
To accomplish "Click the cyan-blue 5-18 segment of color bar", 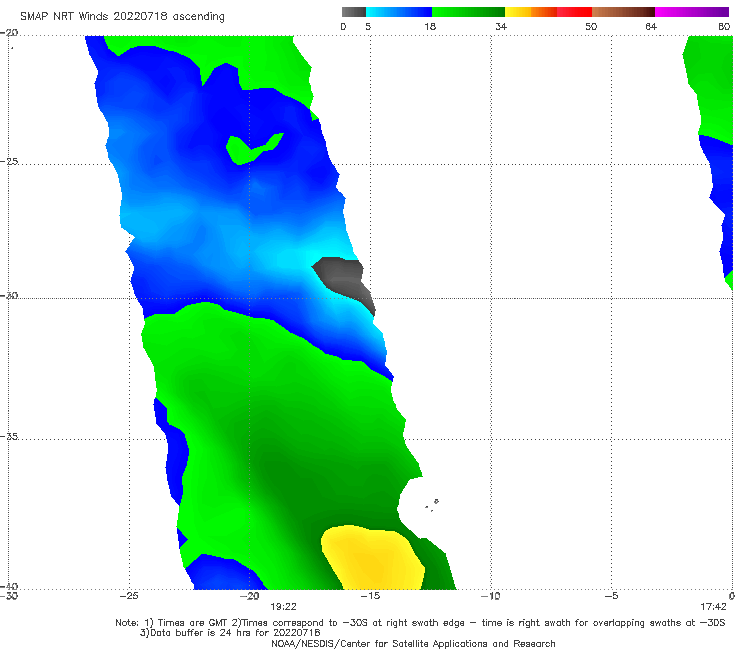I will pos(399,12).
